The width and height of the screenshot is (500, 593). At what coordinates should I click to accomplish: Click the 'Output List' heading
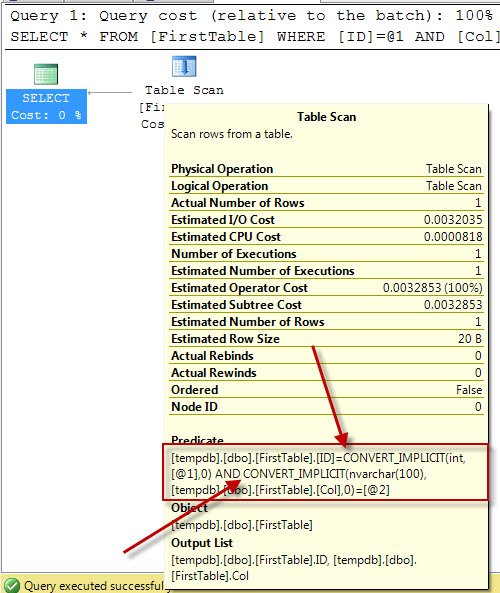coord(202,543)
